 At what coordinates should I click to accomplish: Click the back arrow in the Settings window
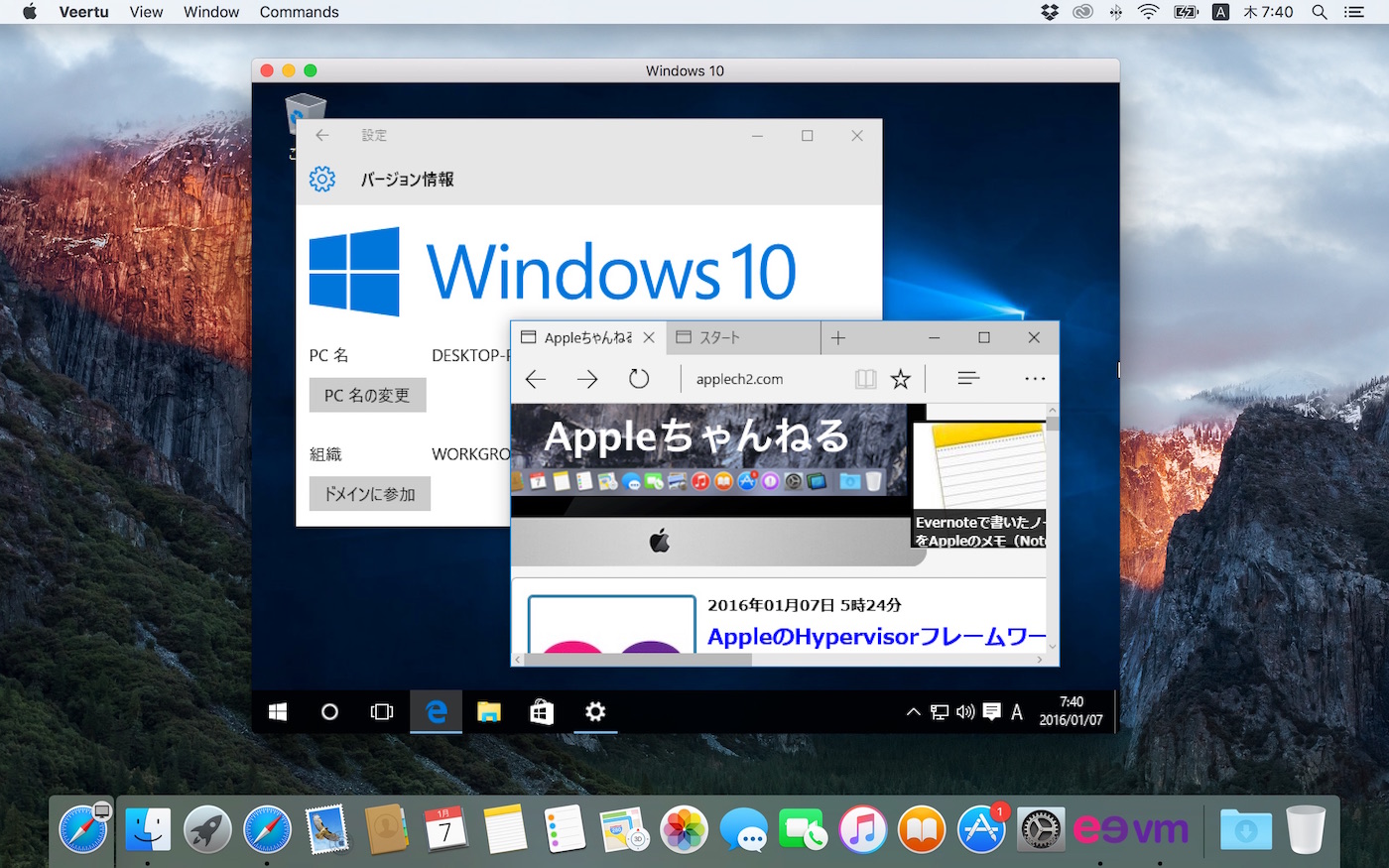coord(322,136)
